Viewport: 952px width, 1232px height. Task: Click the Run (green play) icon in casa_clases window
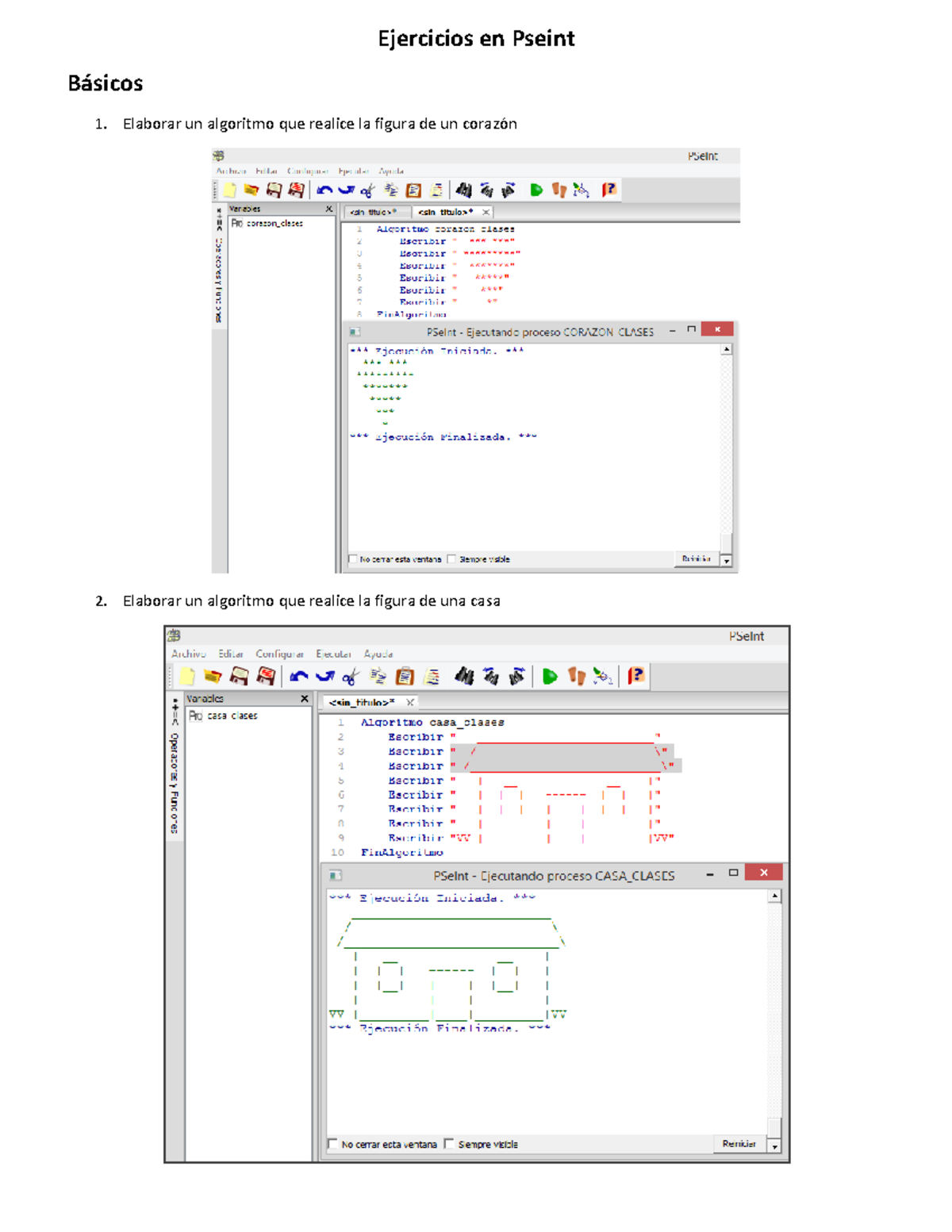tap(550, 677)
